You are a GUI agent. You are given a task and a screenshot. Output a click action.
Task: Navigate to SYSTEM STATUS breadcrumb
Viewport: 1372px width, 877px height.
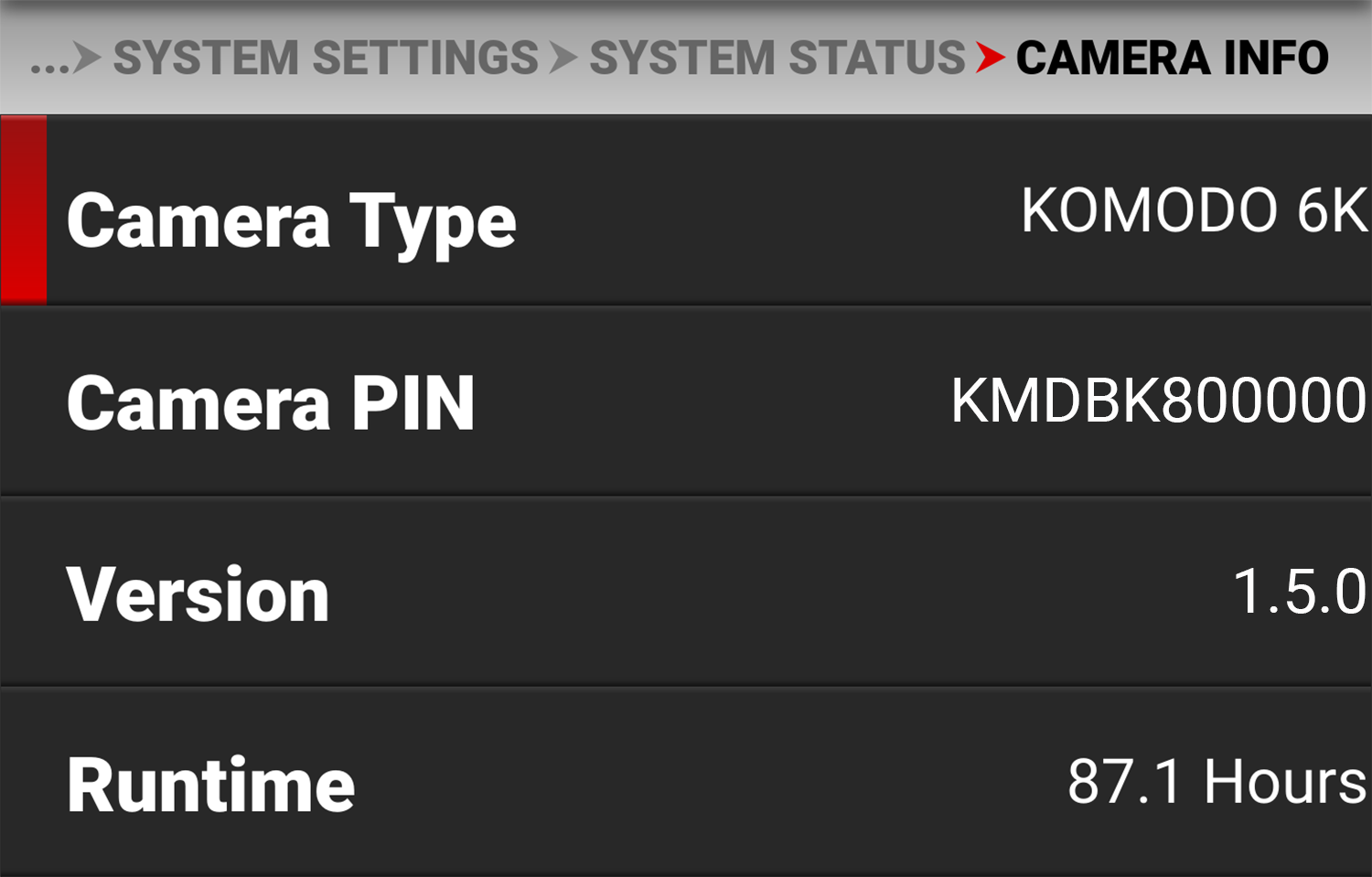point(777,58)
